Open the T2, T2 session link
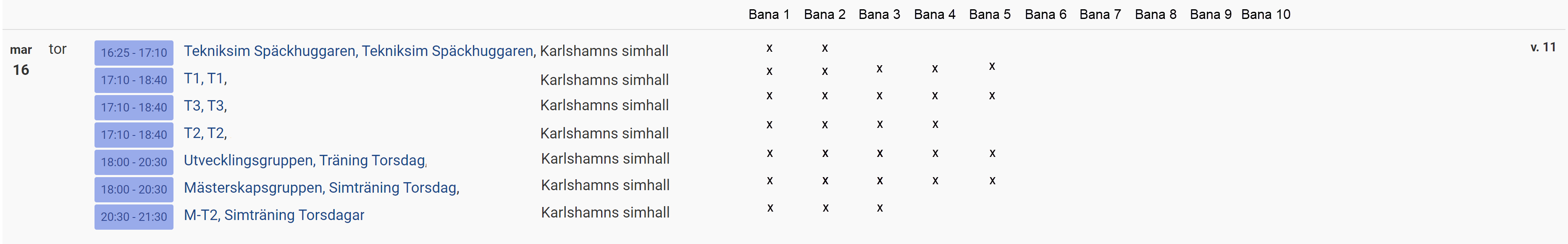 [x=205, y=133]
